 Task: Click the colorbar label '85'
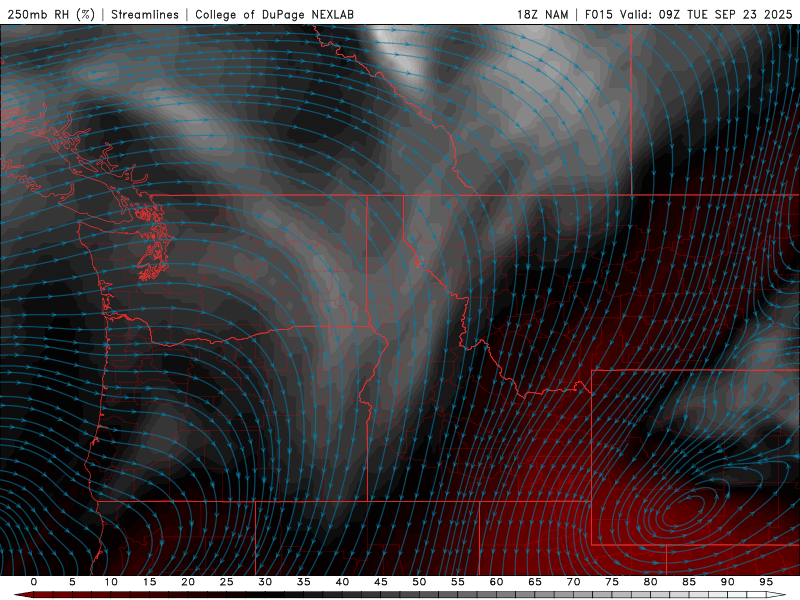(689, 582)
